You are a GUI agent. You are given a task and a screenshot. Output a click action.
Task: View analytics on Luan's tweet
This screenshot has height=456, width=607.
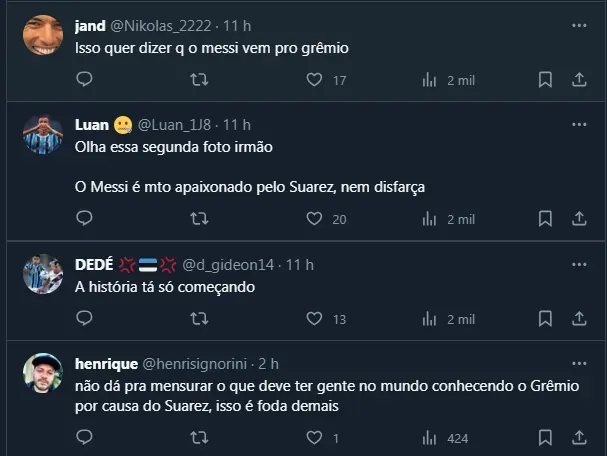[x=430, y=219]
